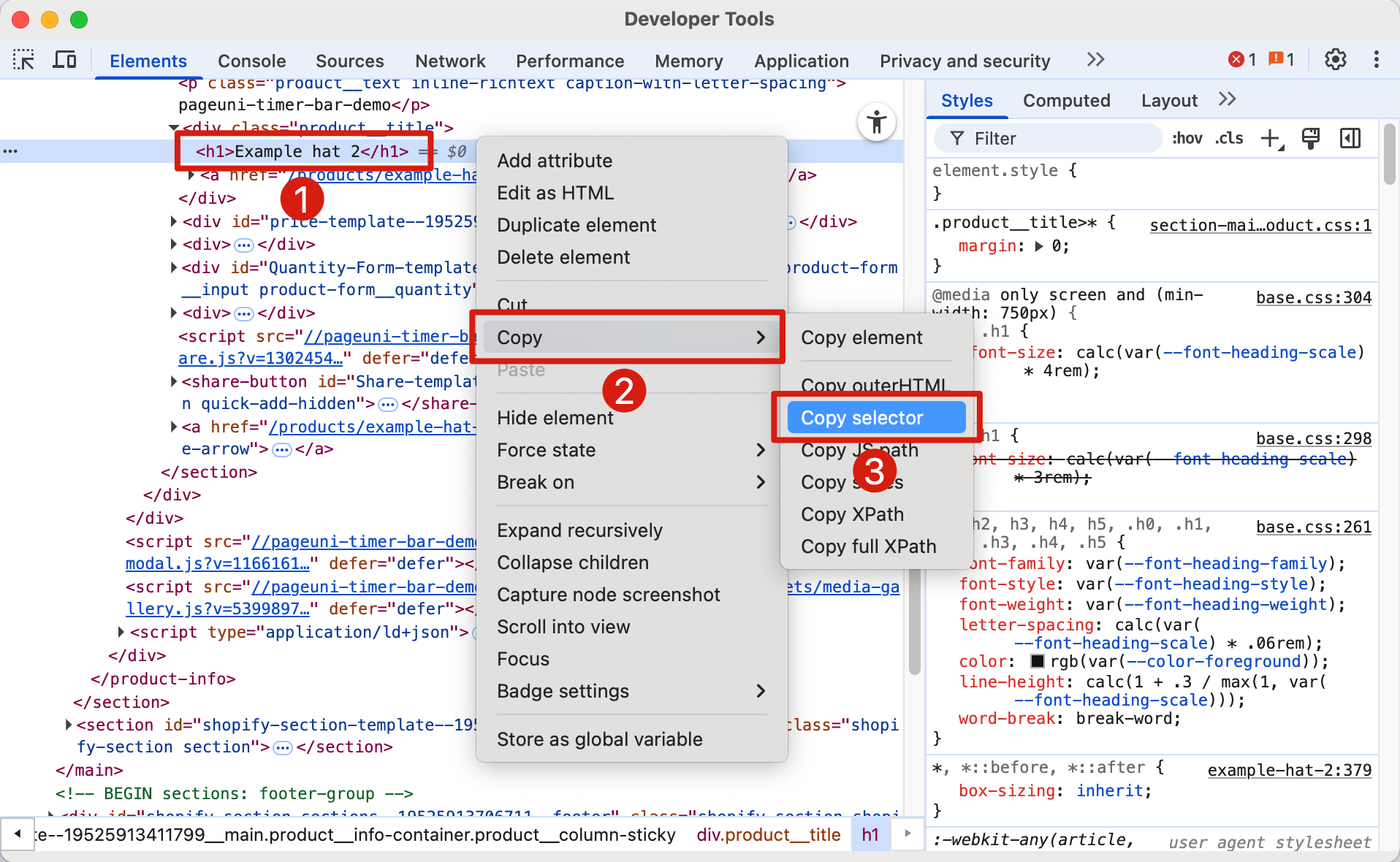The image size is (1400, 862).
Task: Choose Expand recursively
Action: pos(631,530)
